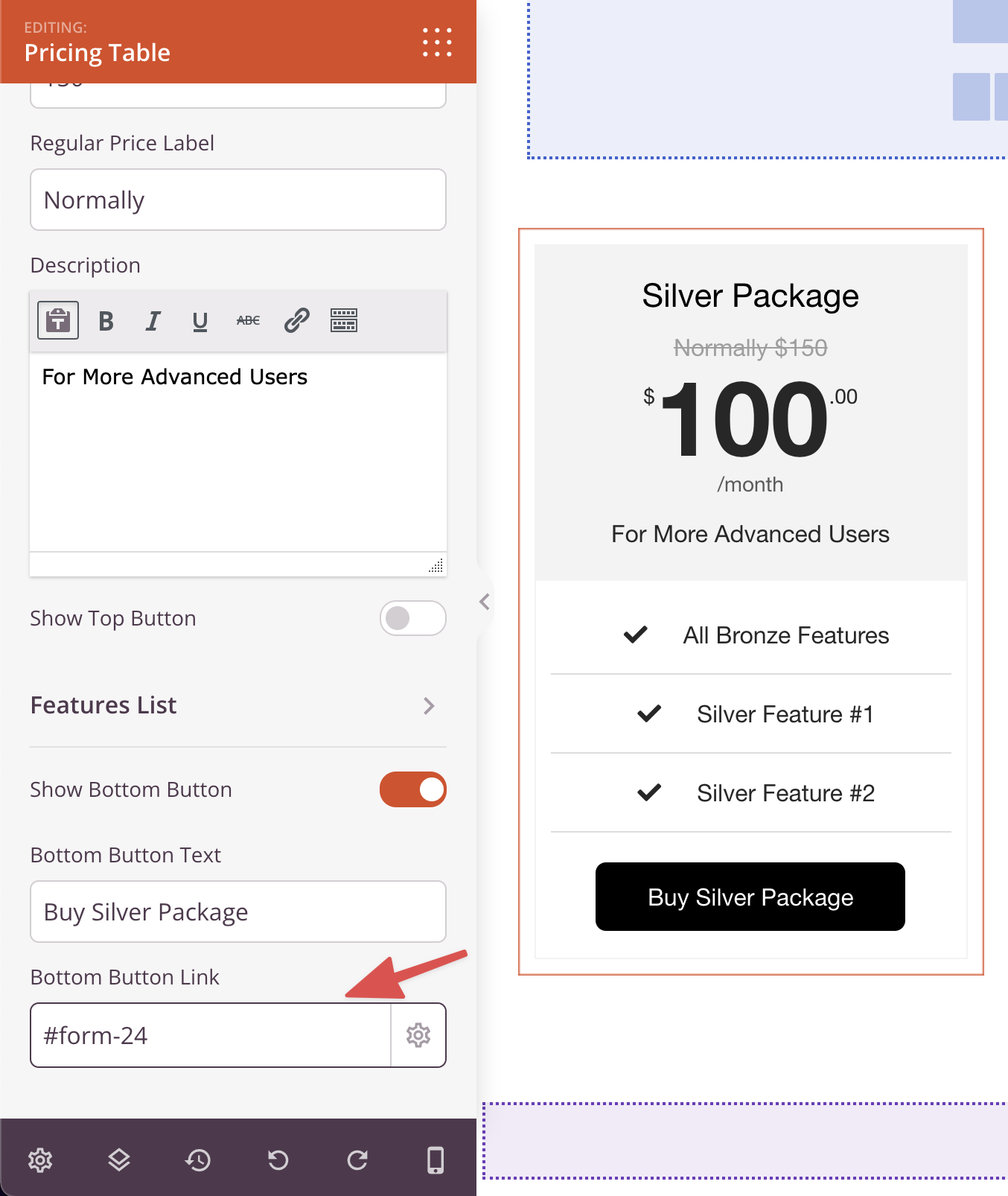This screenshot has height=1196, width=1008.
Task: Open the paste-as-text clipboard tool
Action: [57, 319]
